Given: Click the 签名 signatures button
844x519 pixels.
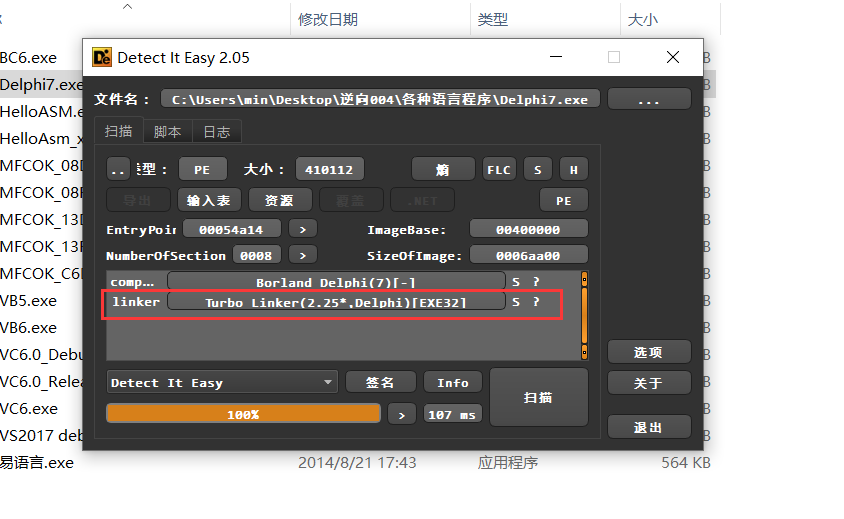Looking at the screenshot, I should 381,382.
